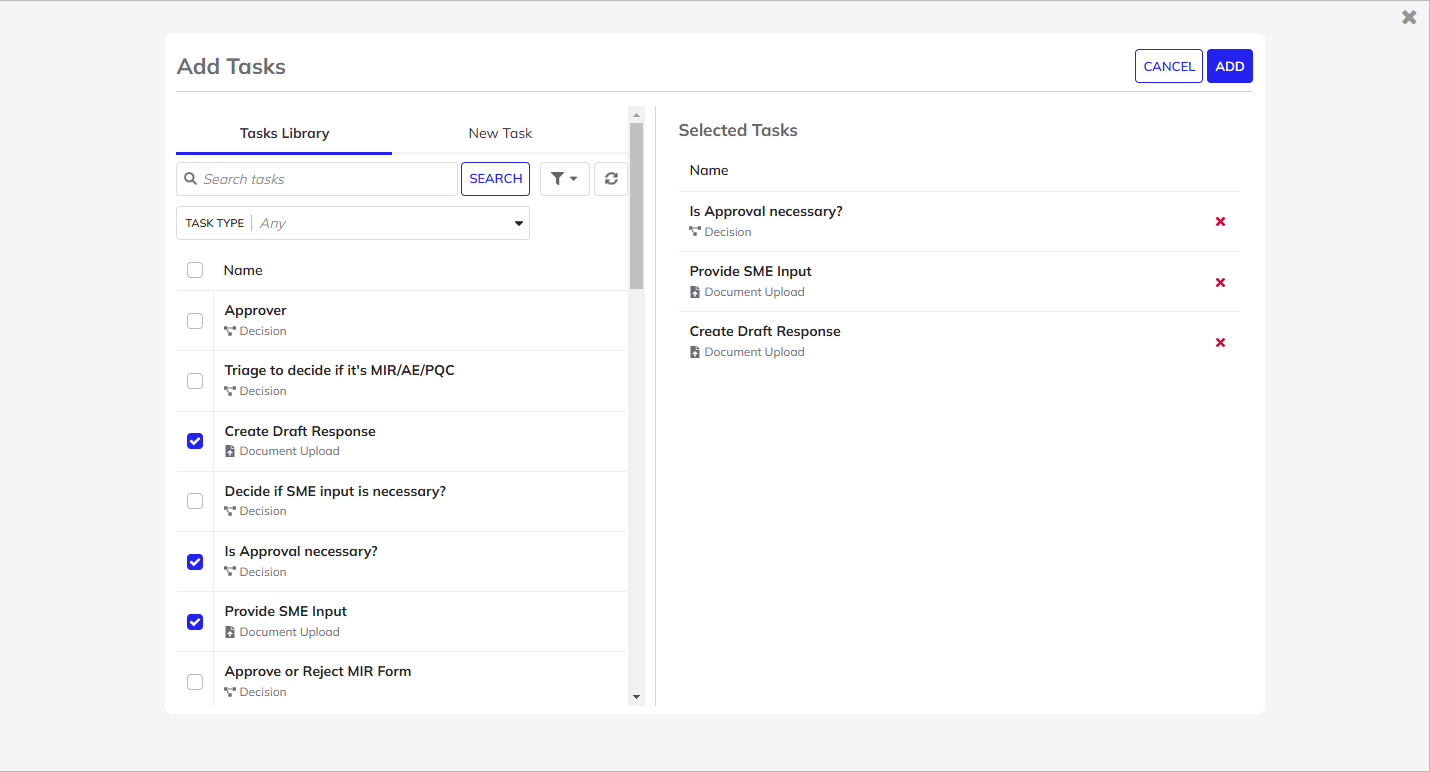The width and height of the screenshot is (1430, 772).
Task: Click the filter funnel icon button
Action: point(565,179)
